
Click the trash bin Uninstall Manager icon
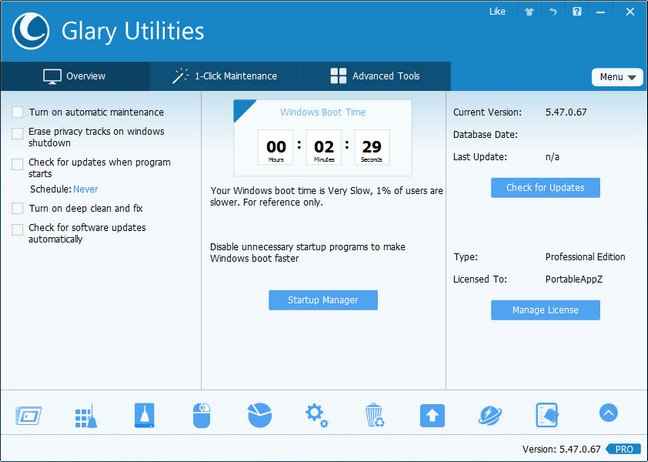[x=374, y=415]
